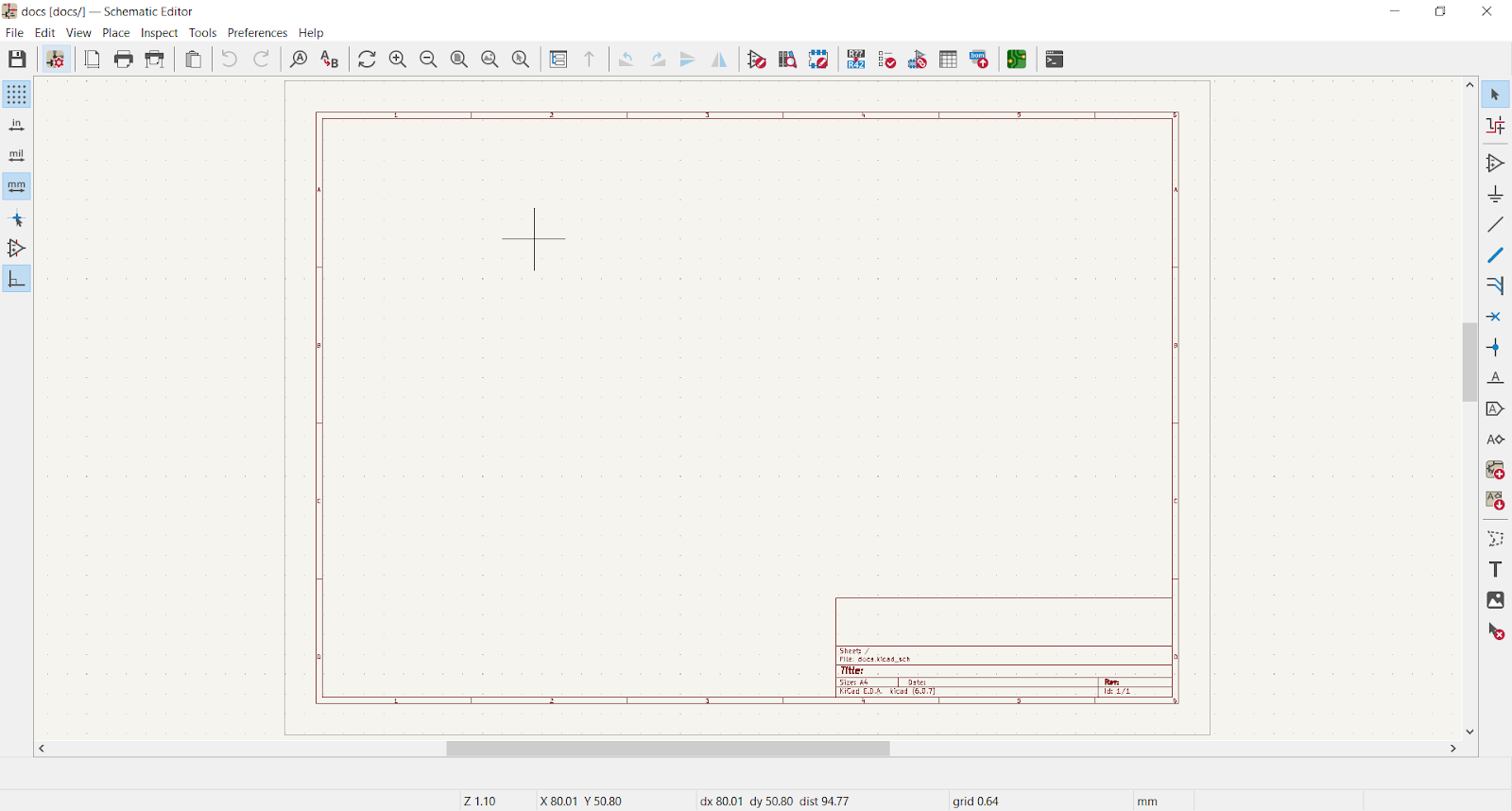Open the scripting console

[x=1055, y=60]
